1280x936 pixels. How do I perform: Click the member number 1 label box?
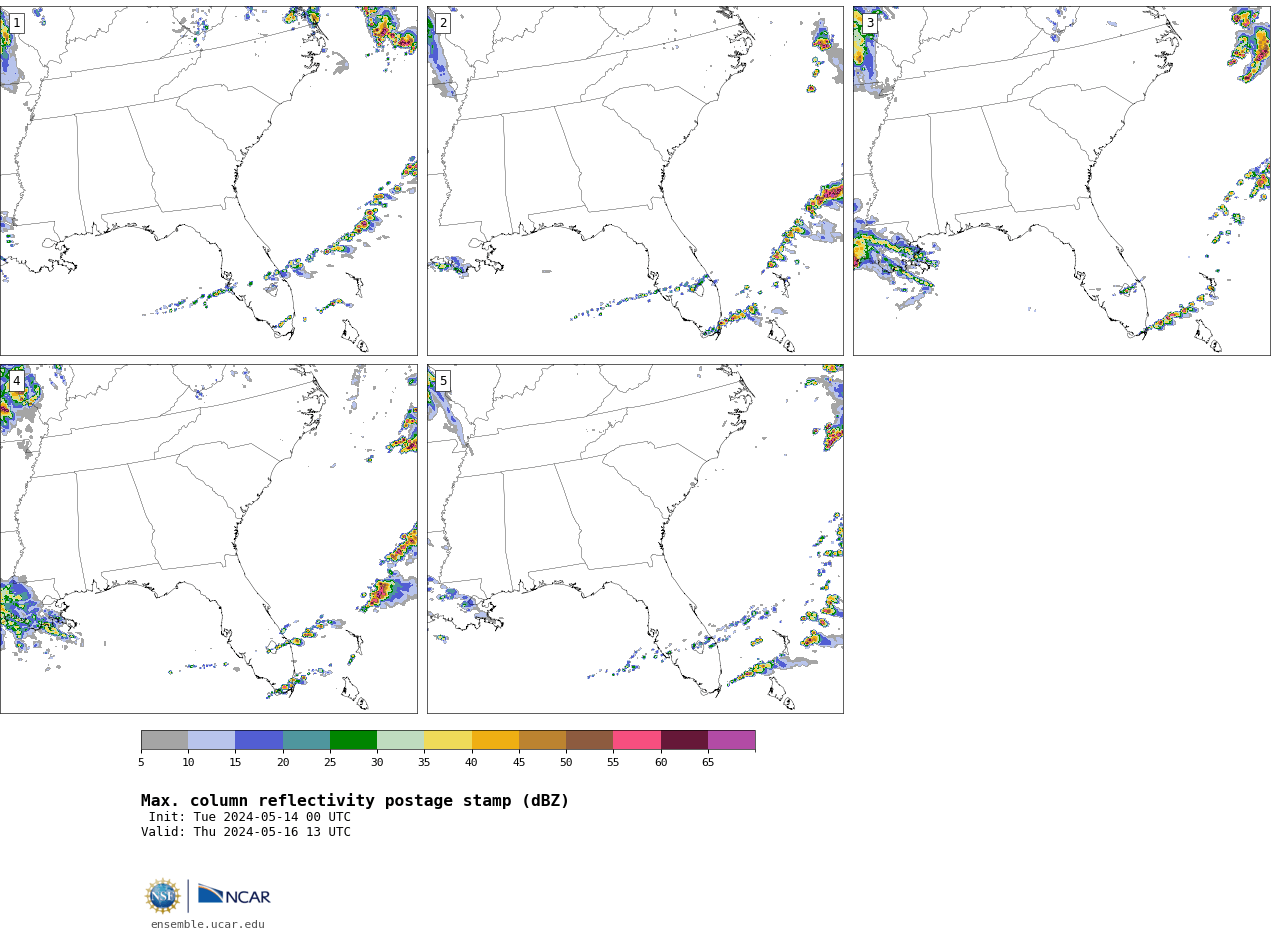16,23
